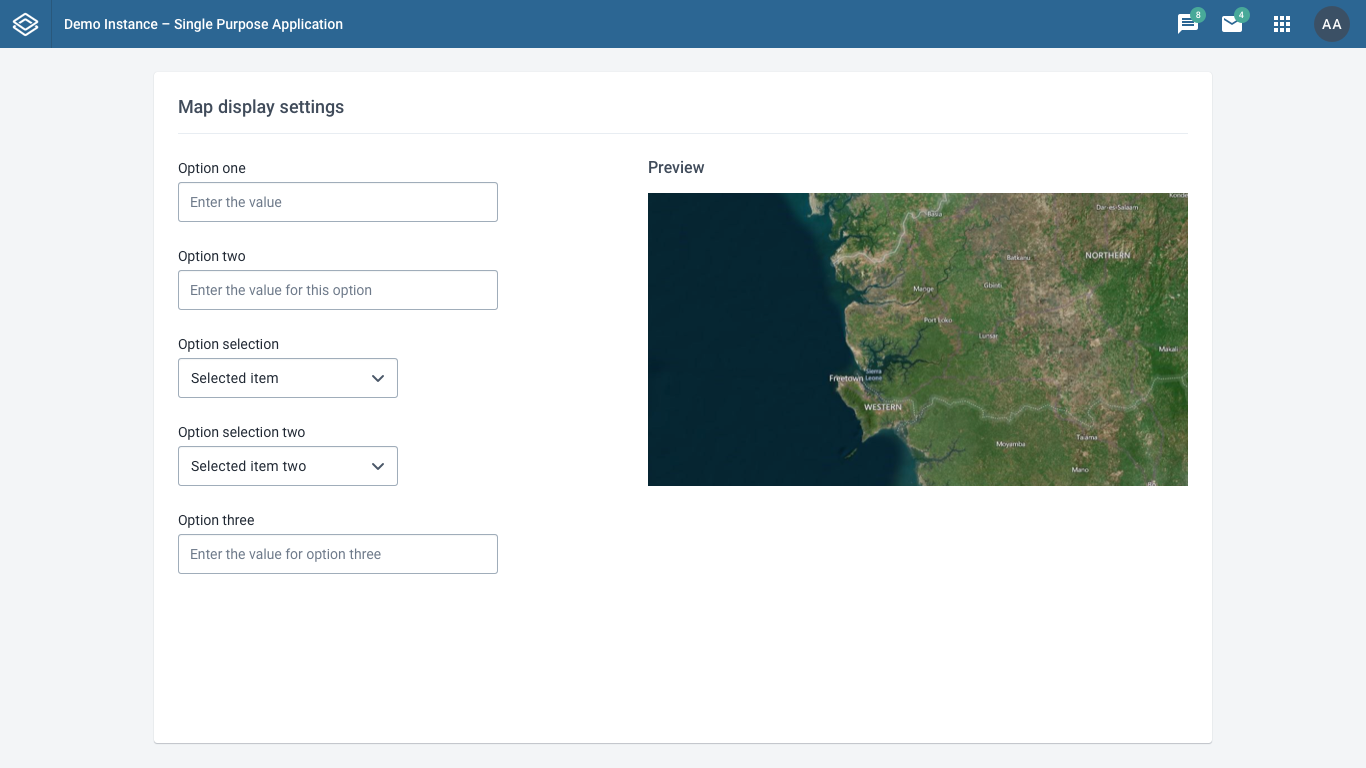Open the chat messages icon
1366x768 pixels.
coord(1187,25)
